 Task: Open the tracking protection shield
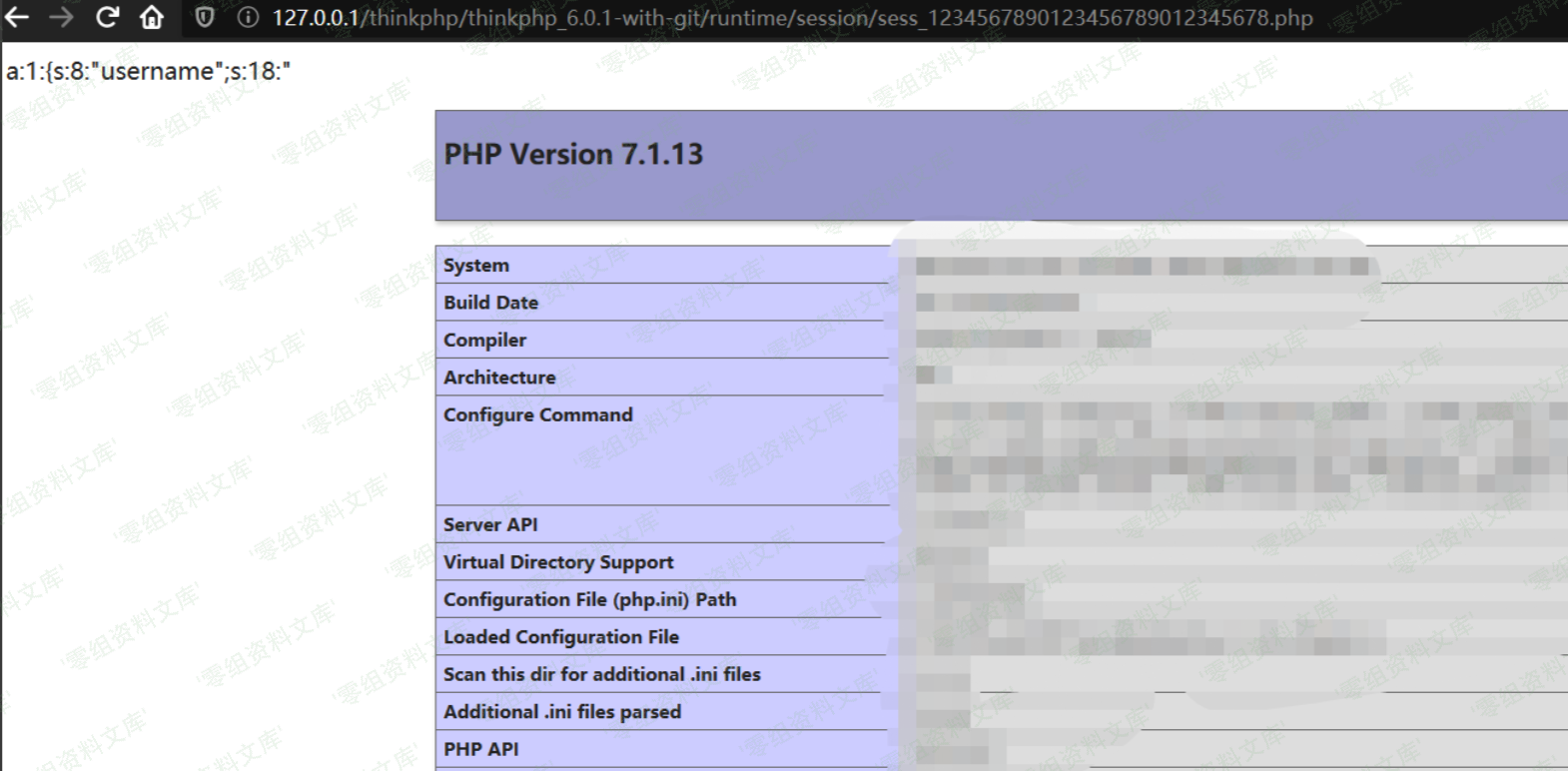coord(205,18)
